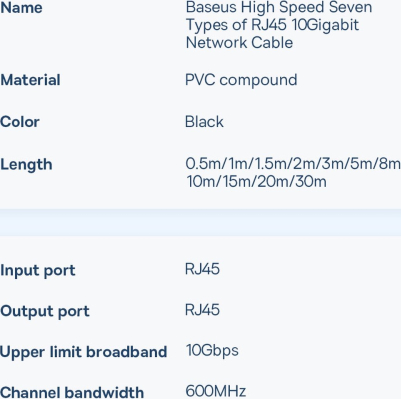
Task: Click the Channel bandwidth label
Action: (x=72, y=392)
